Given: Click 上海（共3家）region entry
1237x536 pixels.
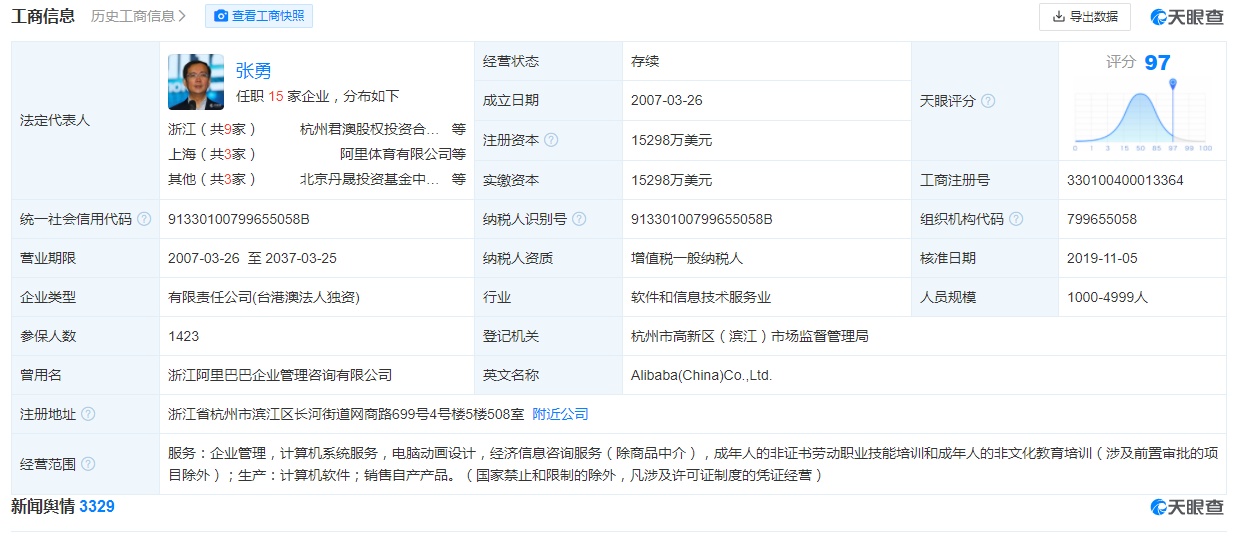Looking at the screenshot, I should click(x=213, y=154).
